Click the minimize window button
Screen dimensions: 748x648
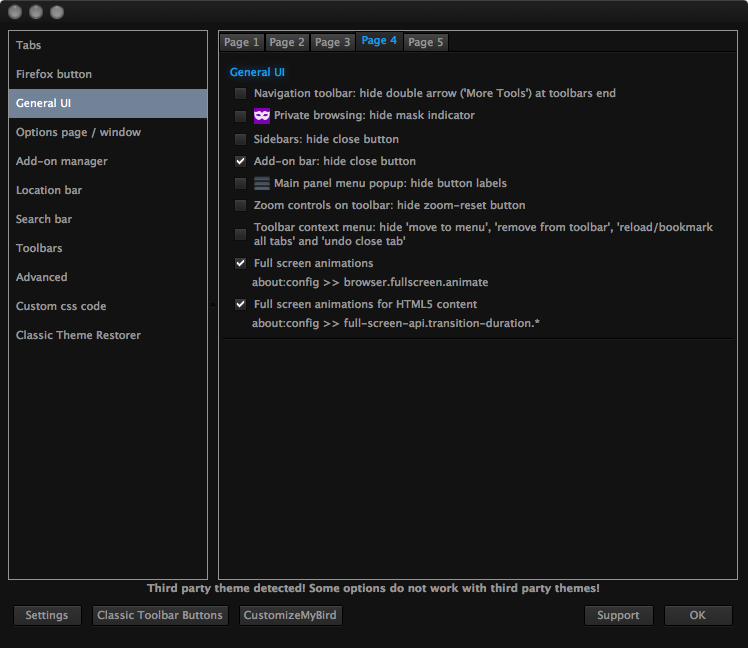(36, 12)
